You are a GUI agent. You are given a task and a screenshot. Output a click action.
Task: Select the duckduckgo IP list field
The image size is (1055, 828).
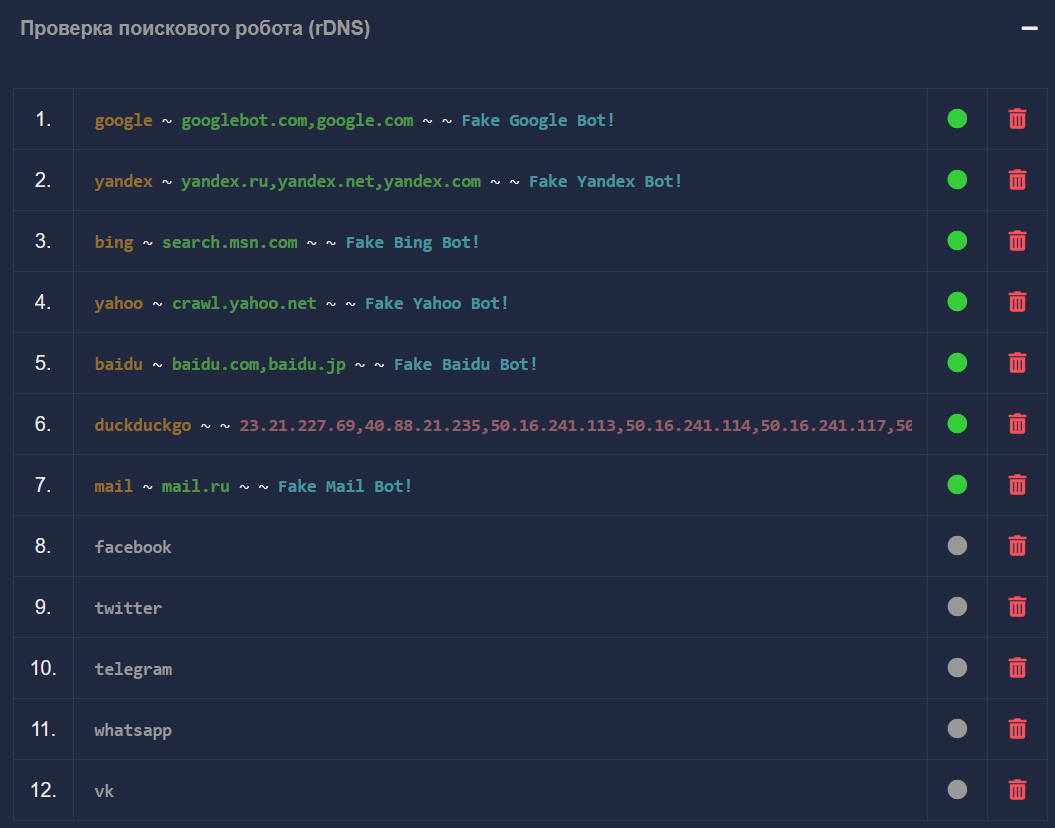click(500, 424)
